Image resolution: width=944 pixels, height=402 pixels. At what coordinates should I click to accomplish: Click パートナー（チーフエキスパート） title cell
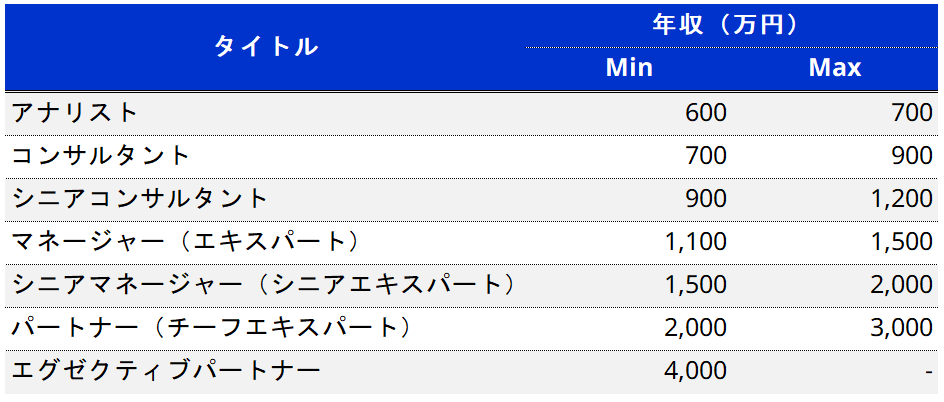tap(214, 327)
